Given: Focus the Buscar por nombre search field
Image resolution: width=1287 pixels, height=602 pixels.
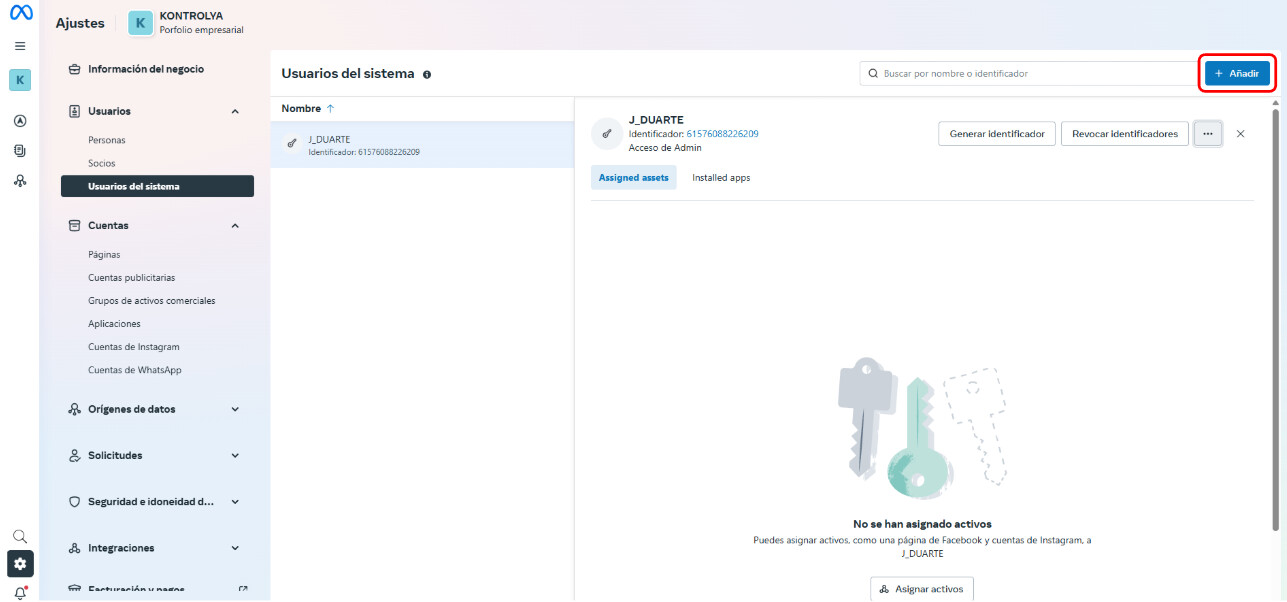Looking at the screenshot, I should tap(1030, 74).
